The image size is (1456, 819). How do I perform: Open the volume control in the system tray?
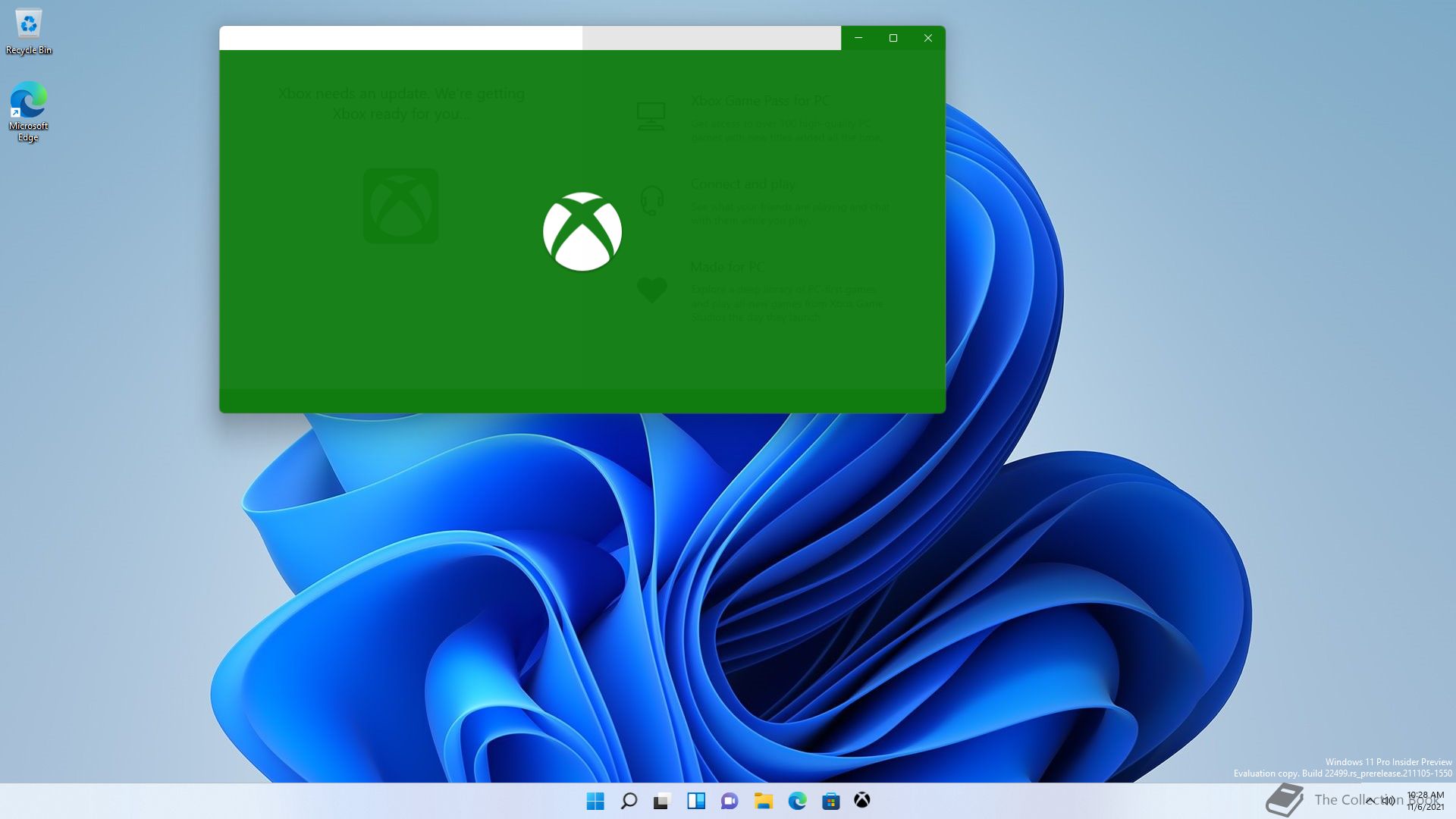1389,801
